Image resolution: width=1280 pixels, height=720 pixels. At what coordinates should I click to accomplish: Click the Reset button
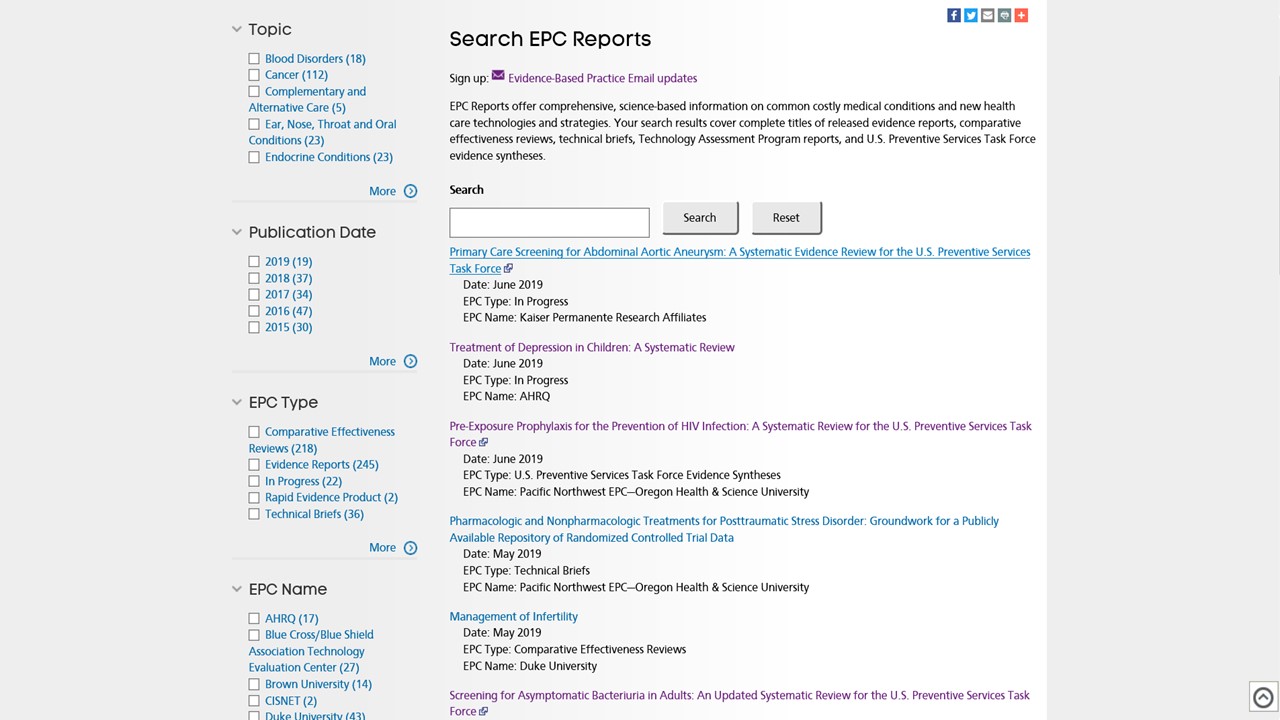point(786,218)
